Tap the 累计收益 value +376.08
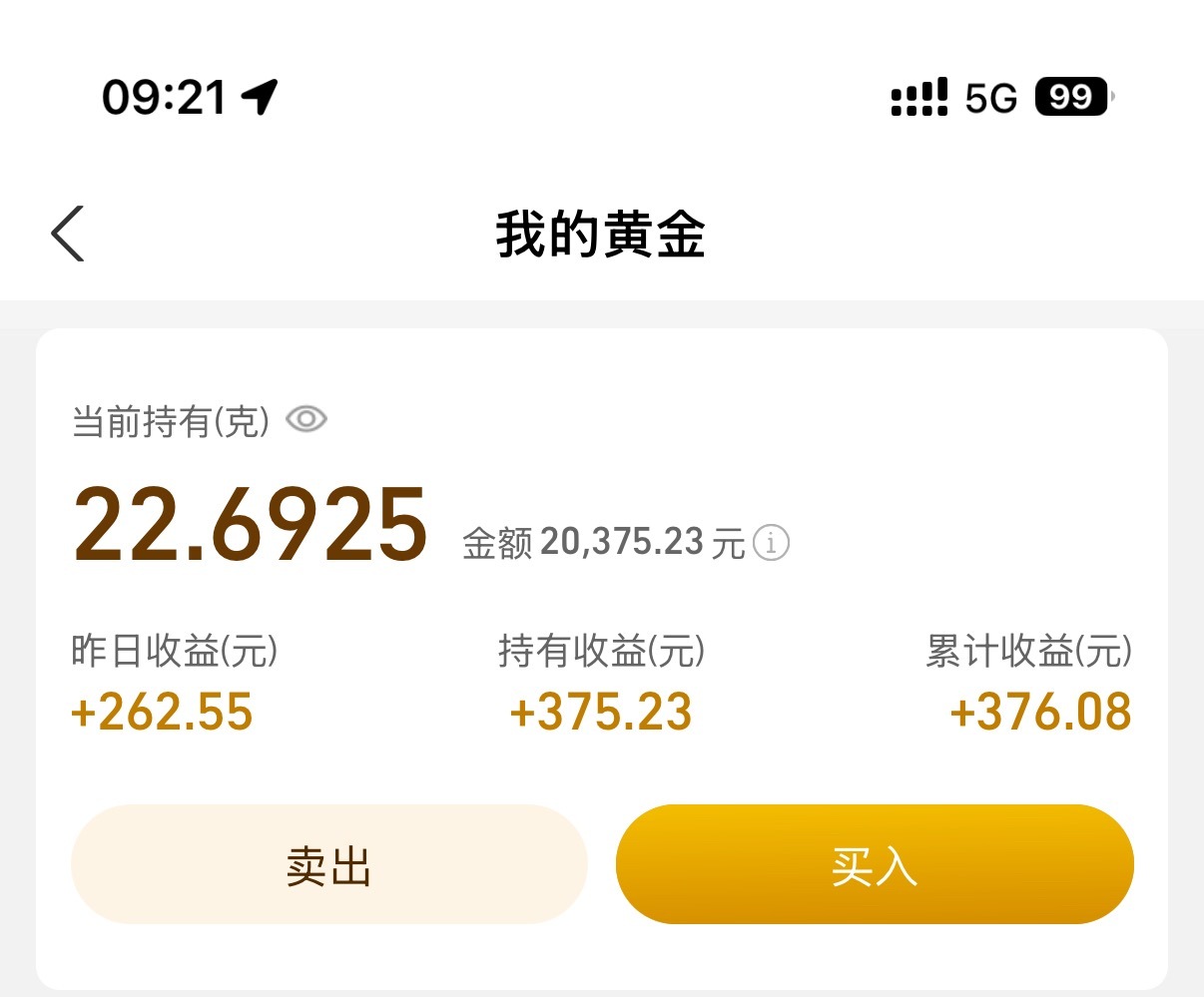1204x997 pixels. (1040, 713)
